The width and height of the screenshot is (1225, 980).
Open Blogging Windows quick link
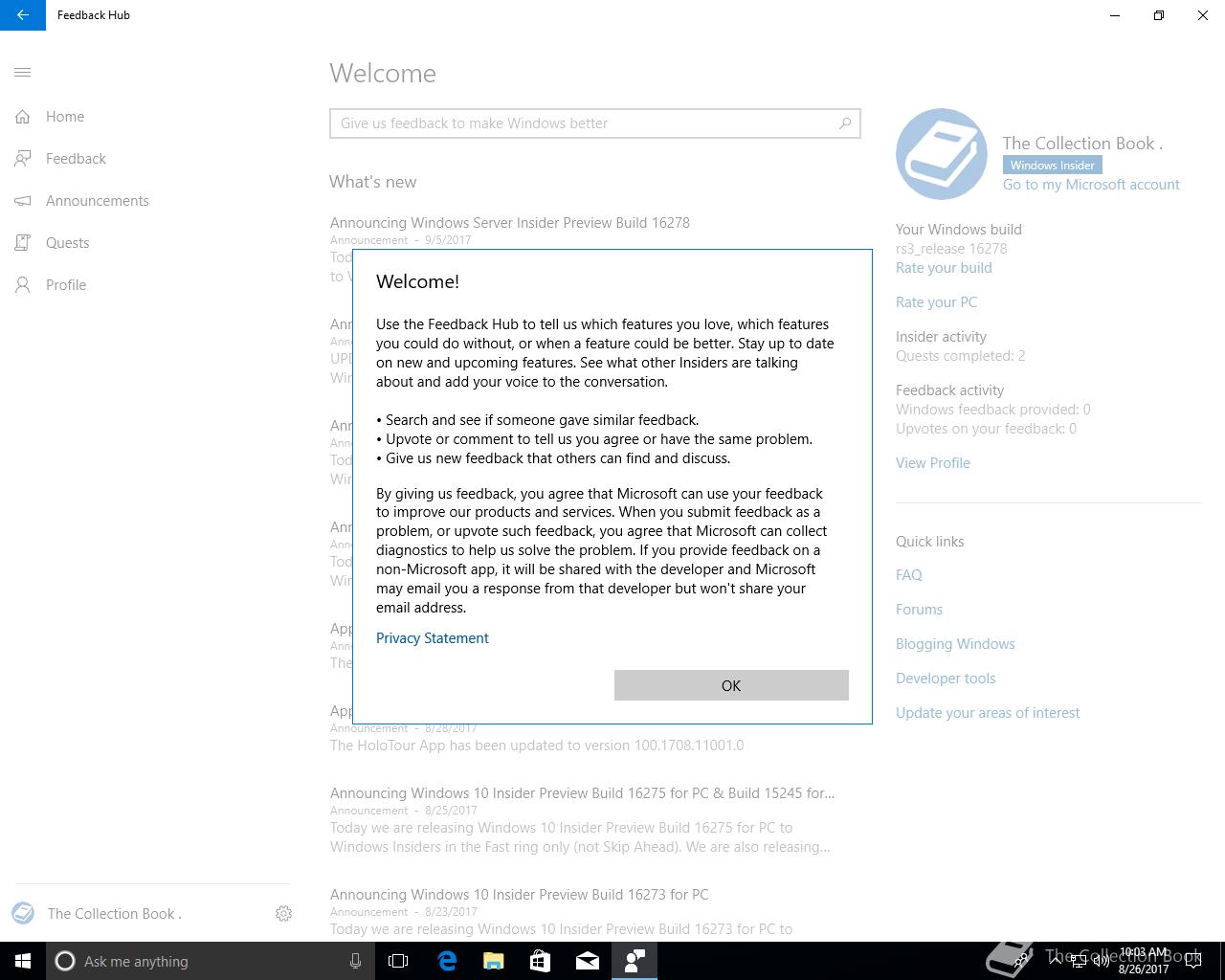coord(955,644)
